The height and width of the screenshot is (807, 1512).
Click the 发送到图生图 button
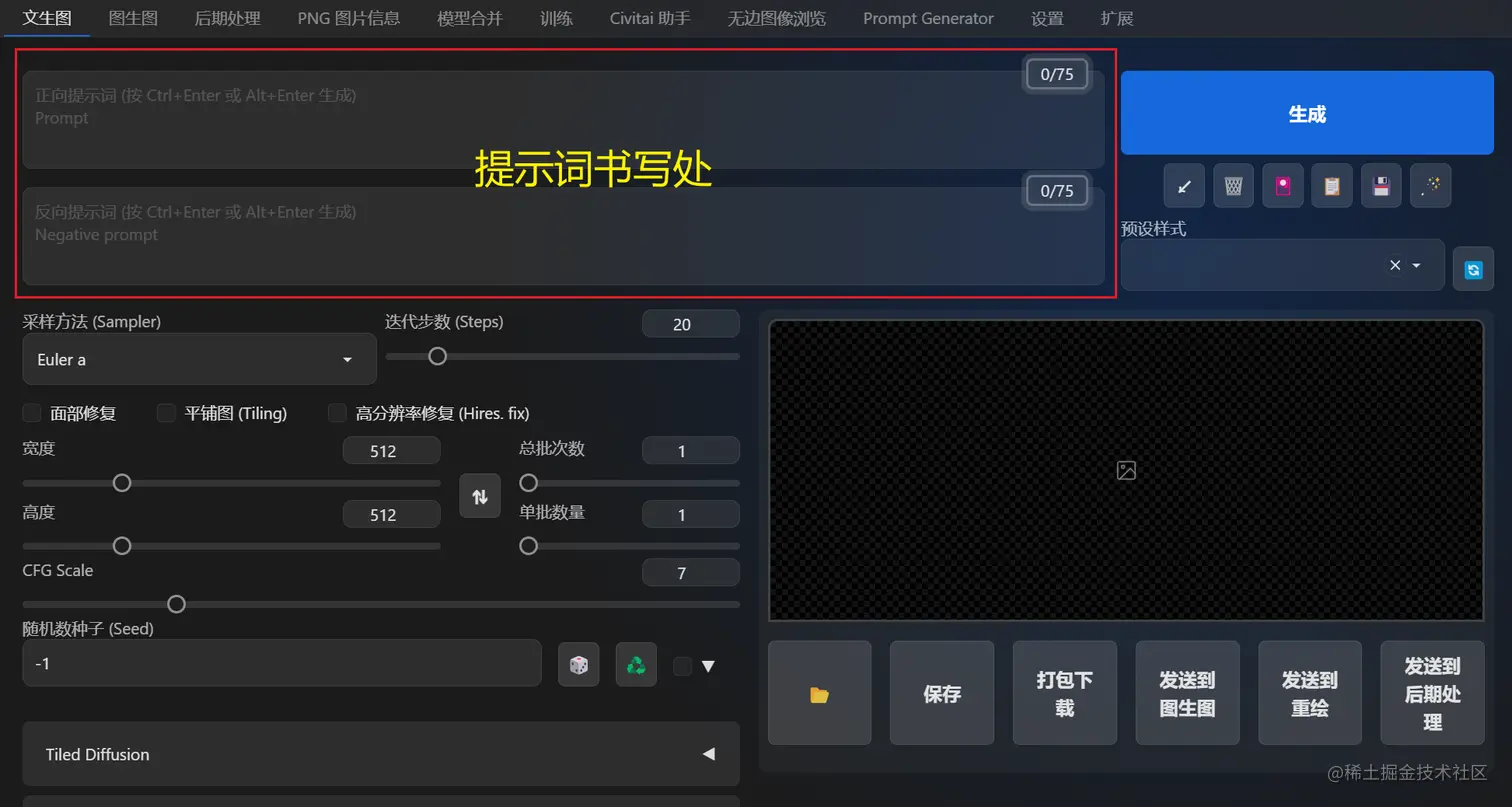(x=1187, y=693)
